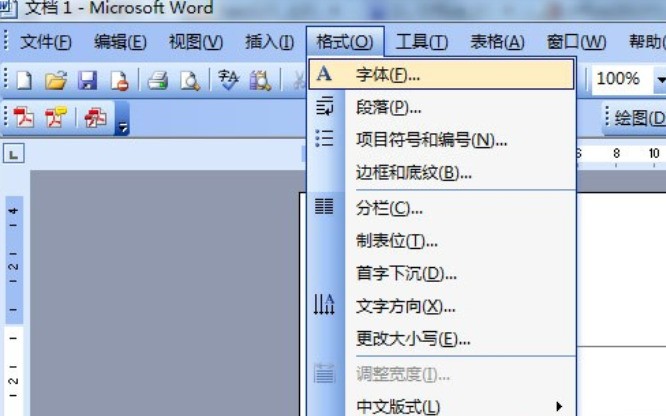Open the 窗口(W) menu
Viewport: 666px width, 416px height.
coord(576,42)
